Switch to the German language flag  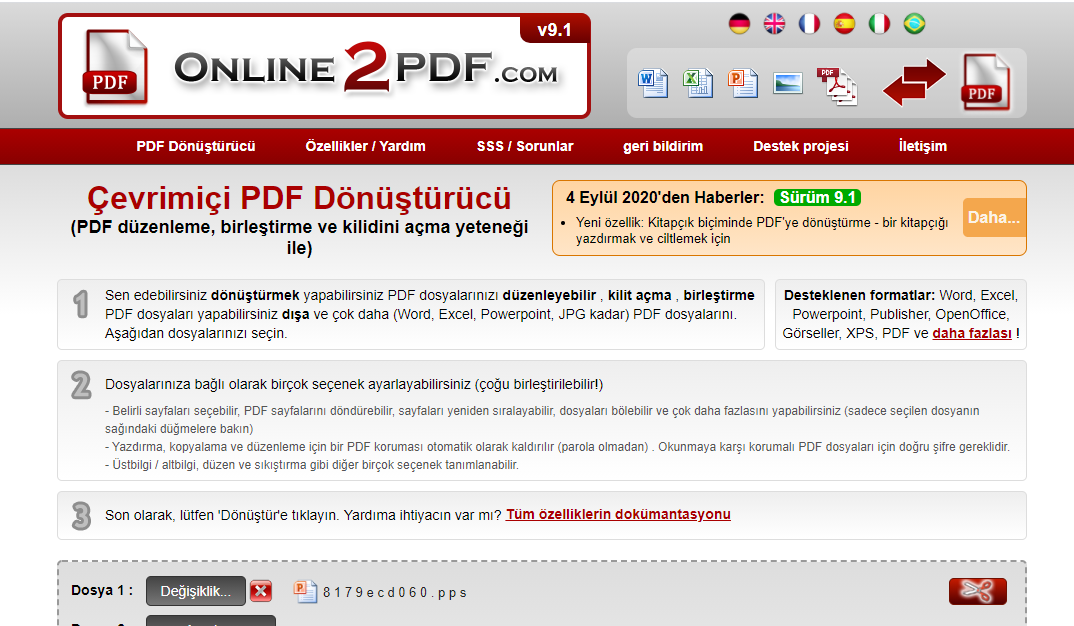[739, 24]
